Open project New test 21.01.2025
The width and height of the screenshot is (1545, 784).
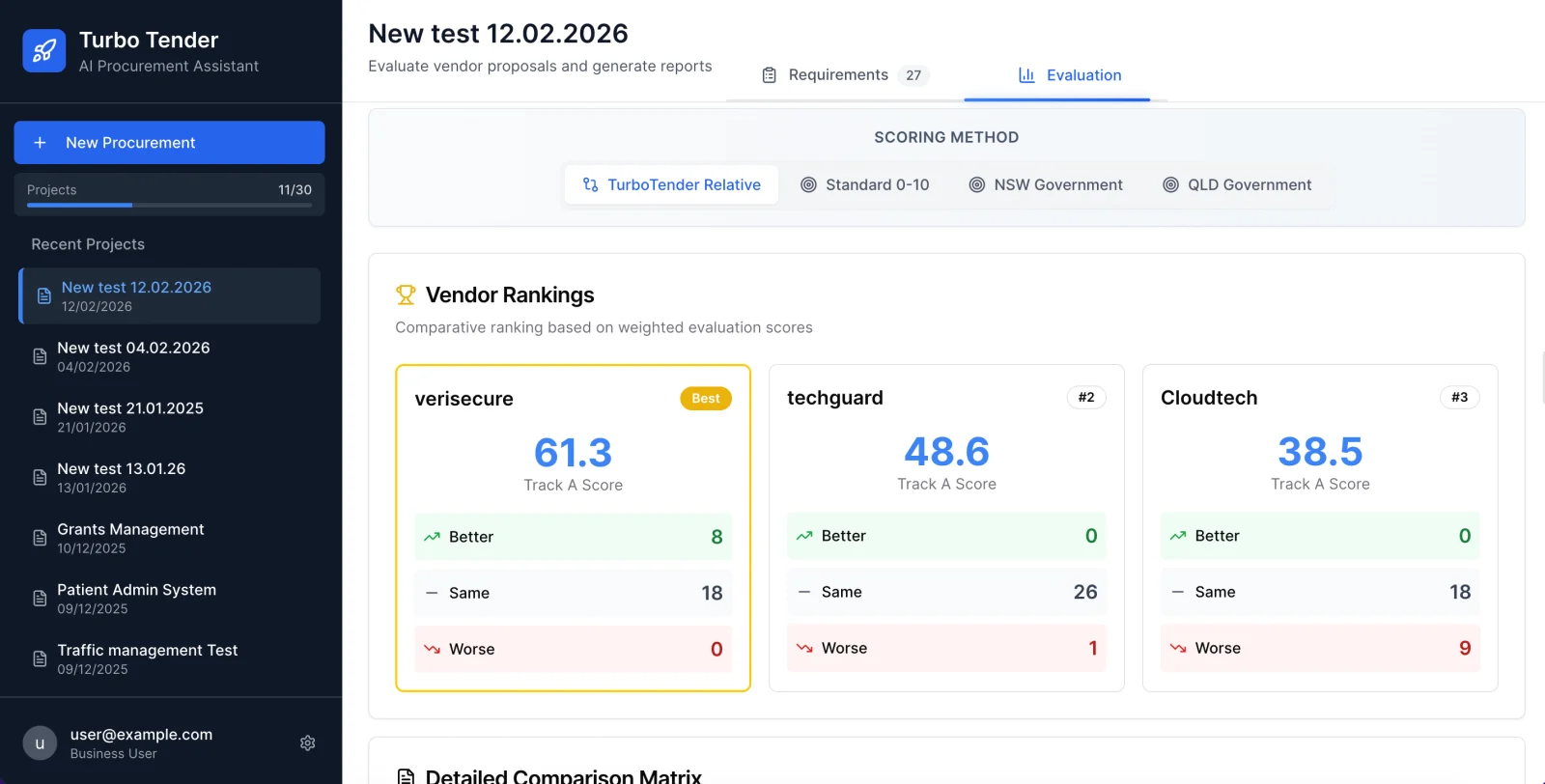tap(170, 417)
